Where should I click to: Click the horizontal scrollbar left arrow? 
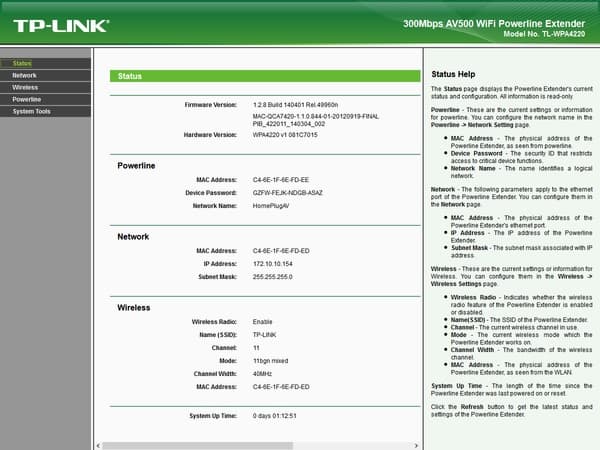[x=98, y=445]
